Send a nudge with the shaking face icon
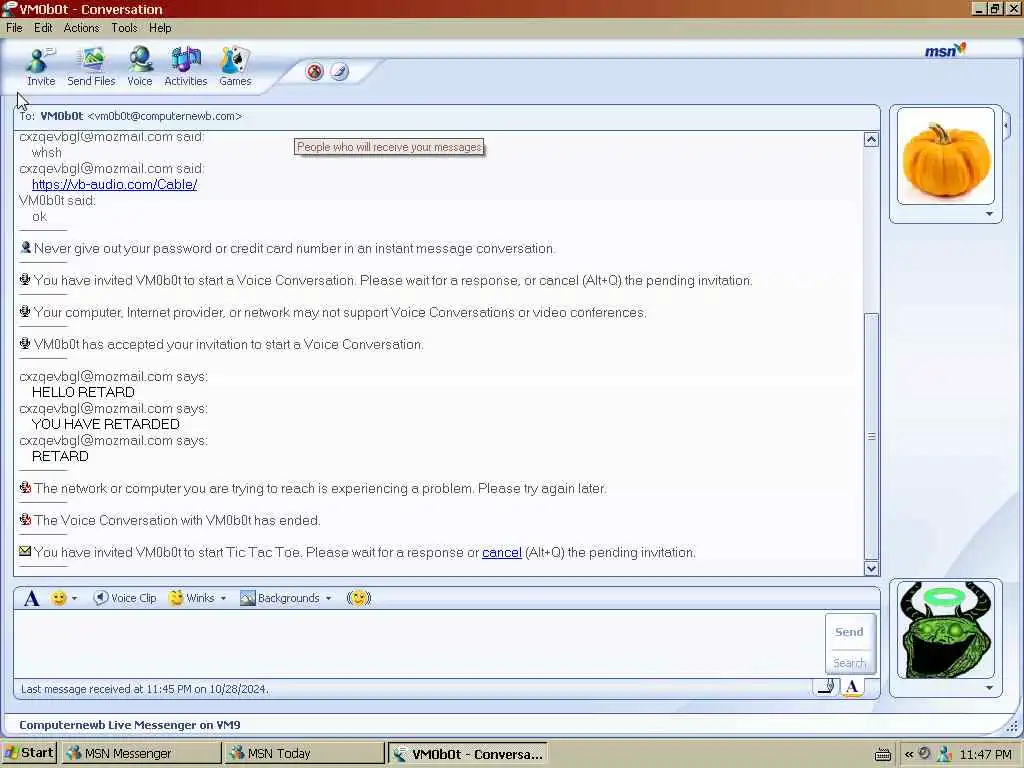Viewport: 1024px width, 768px height. click(x=359, y=598)
